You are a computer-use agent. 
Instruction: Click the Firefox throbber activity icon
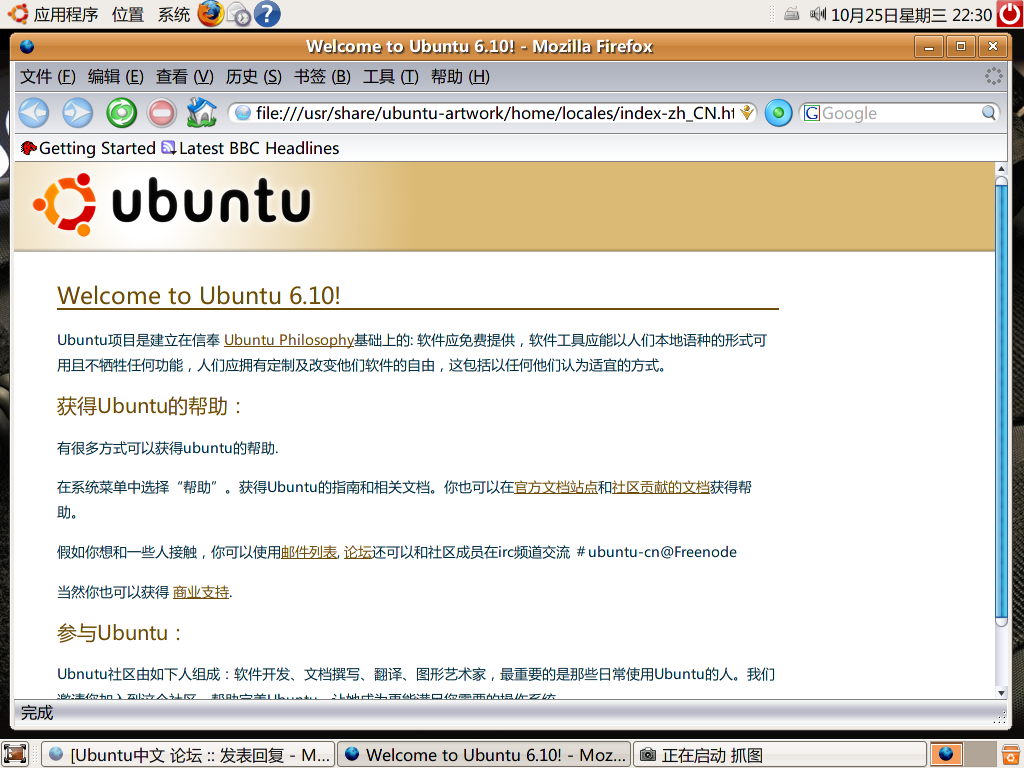993,76
